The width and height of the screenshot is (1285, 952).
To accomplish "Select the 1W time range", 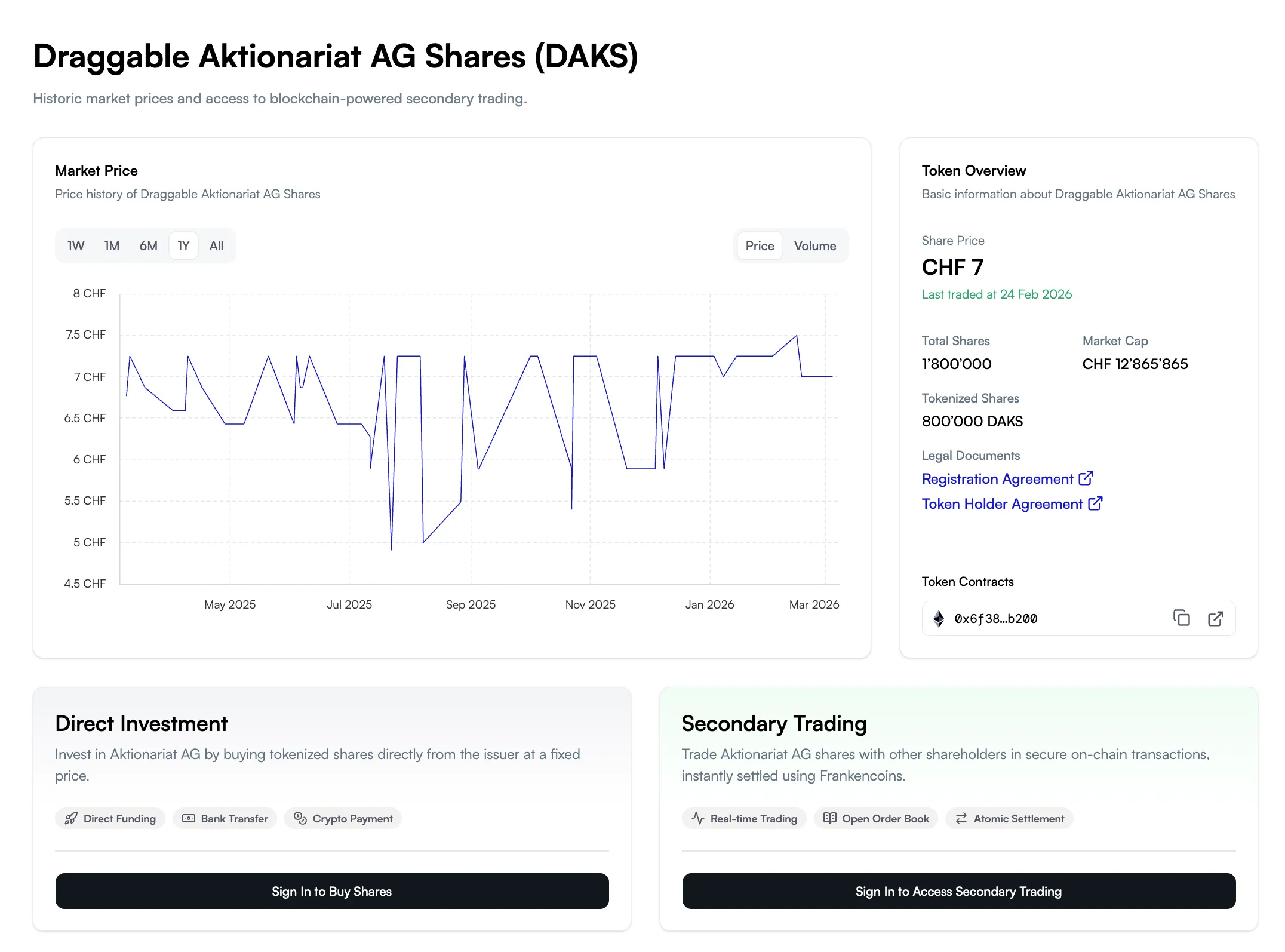I will click(x=76, y=245).
